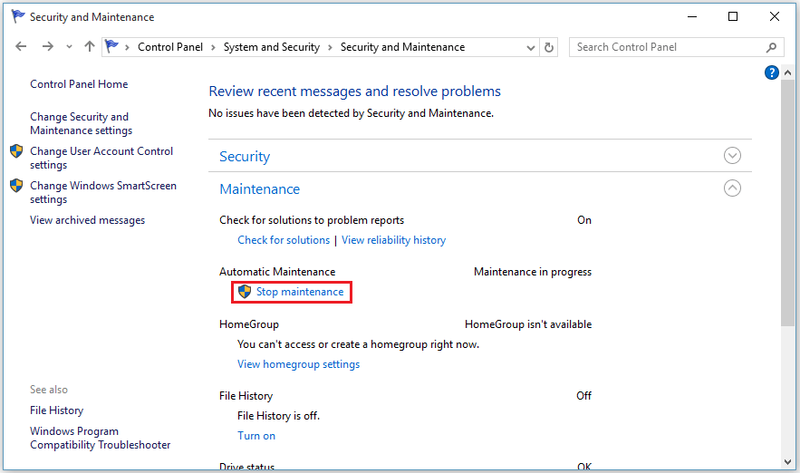Screen dimensions: 800x473
Task: Click 'Maintenance in progress' status text
Action: pos(533,272)
